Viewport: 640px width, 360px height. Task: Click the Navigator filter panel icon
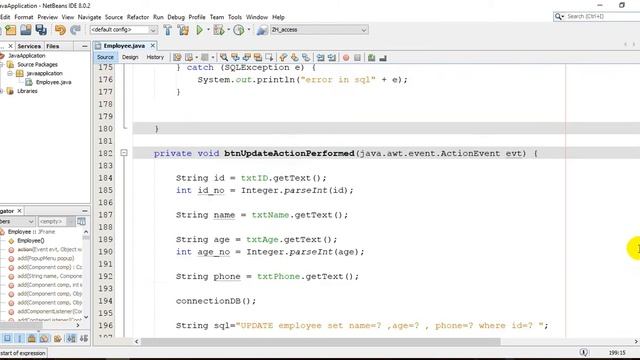[82, 221]
